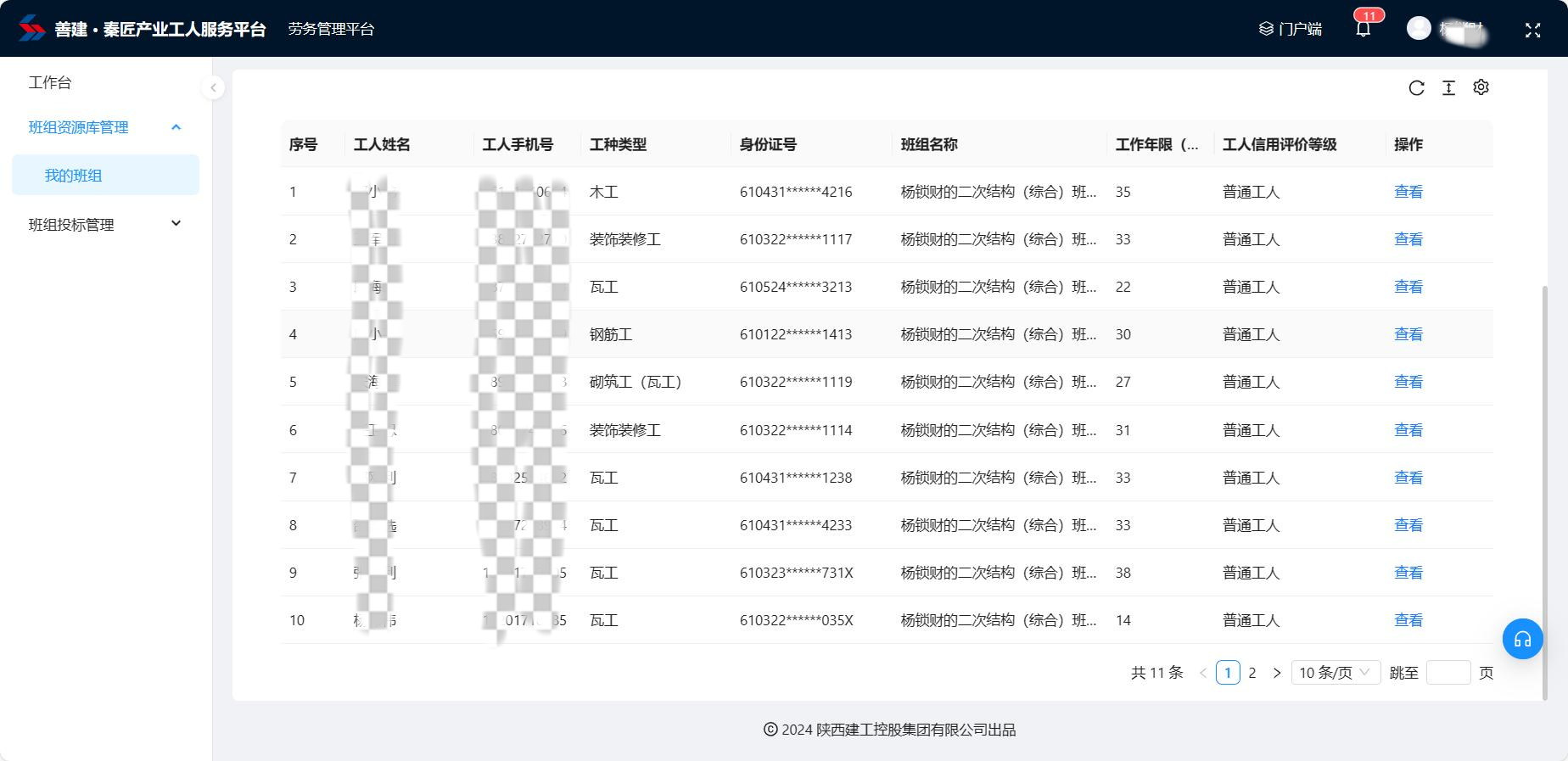Go to page 2 of results
Screen dimensions: 1568x761
click(x=1252, y=673)
